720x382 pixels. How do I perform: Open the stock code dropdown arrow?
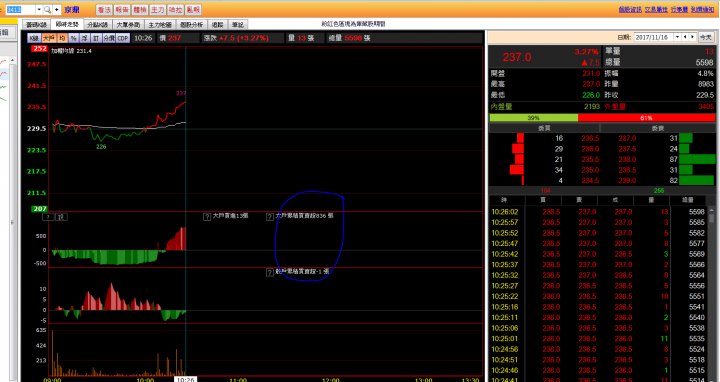39,10
